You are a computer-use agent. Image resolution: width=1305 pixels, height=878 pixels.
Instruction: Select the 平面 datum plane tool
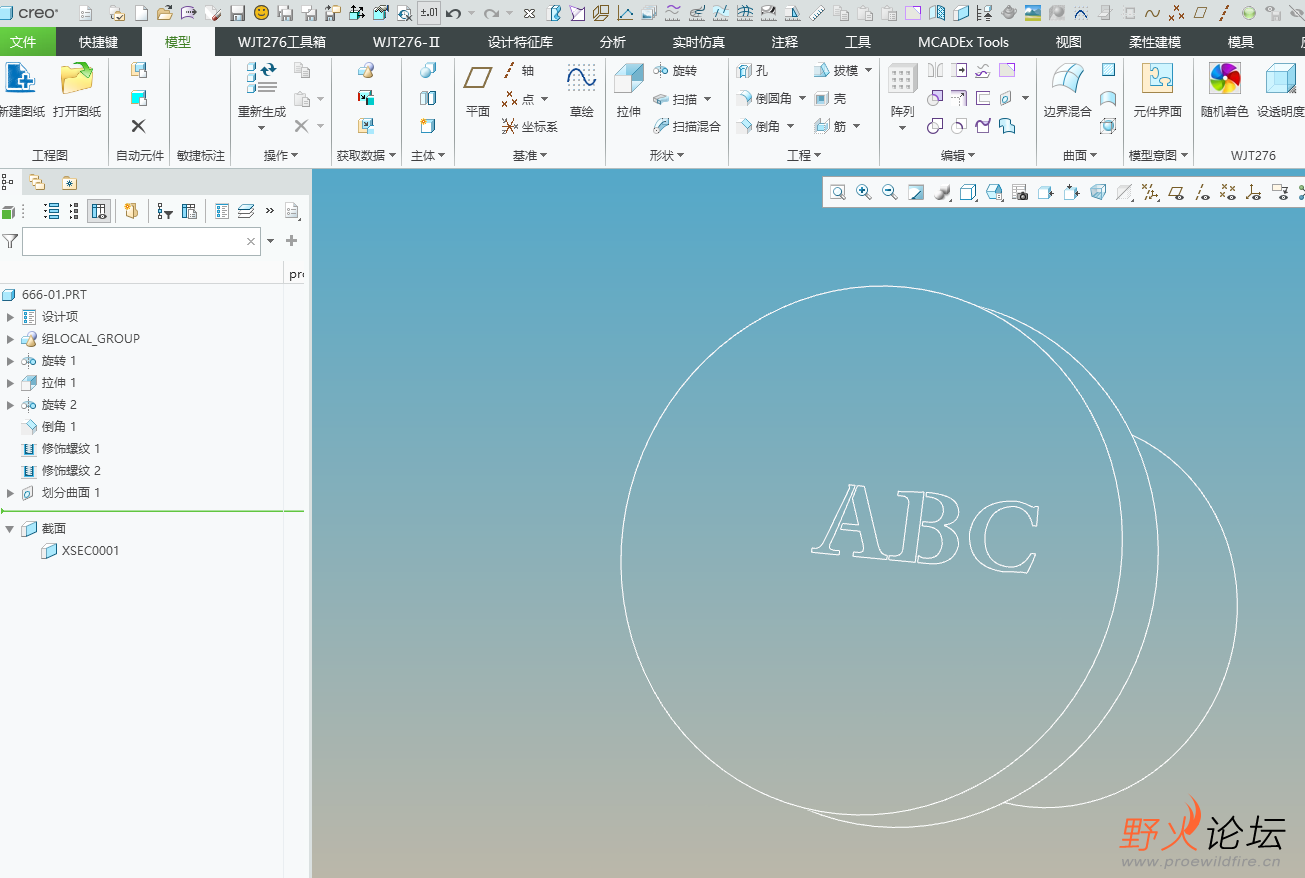pyautogui.click(x=478, y=90)
